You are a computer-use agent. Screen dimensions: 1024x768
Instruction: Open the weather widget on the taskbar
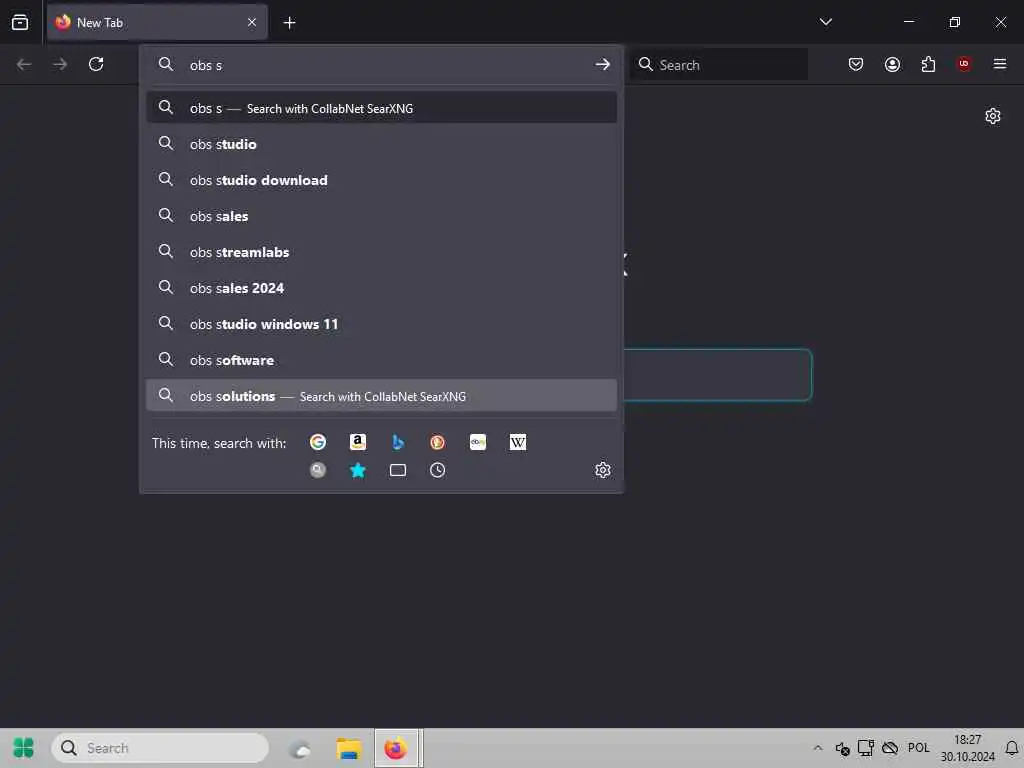tap(300, 748)
